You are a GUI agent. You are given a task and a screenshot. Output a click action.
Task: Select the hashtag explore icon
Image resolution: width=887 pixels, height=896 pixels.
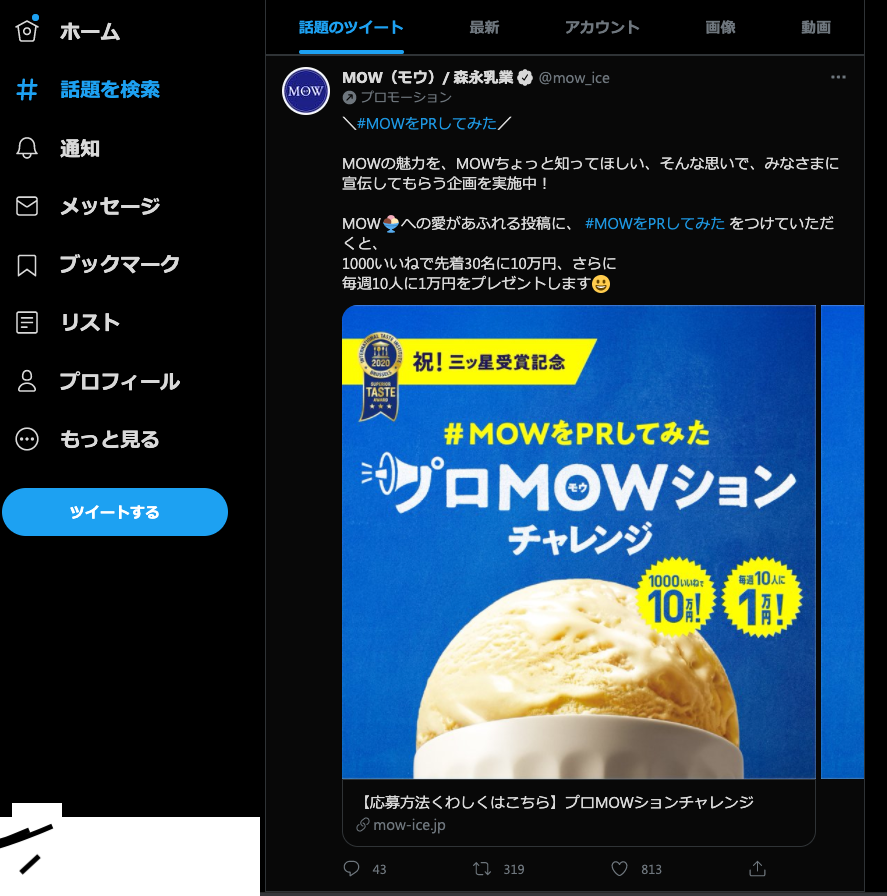(x=27, y=90)
